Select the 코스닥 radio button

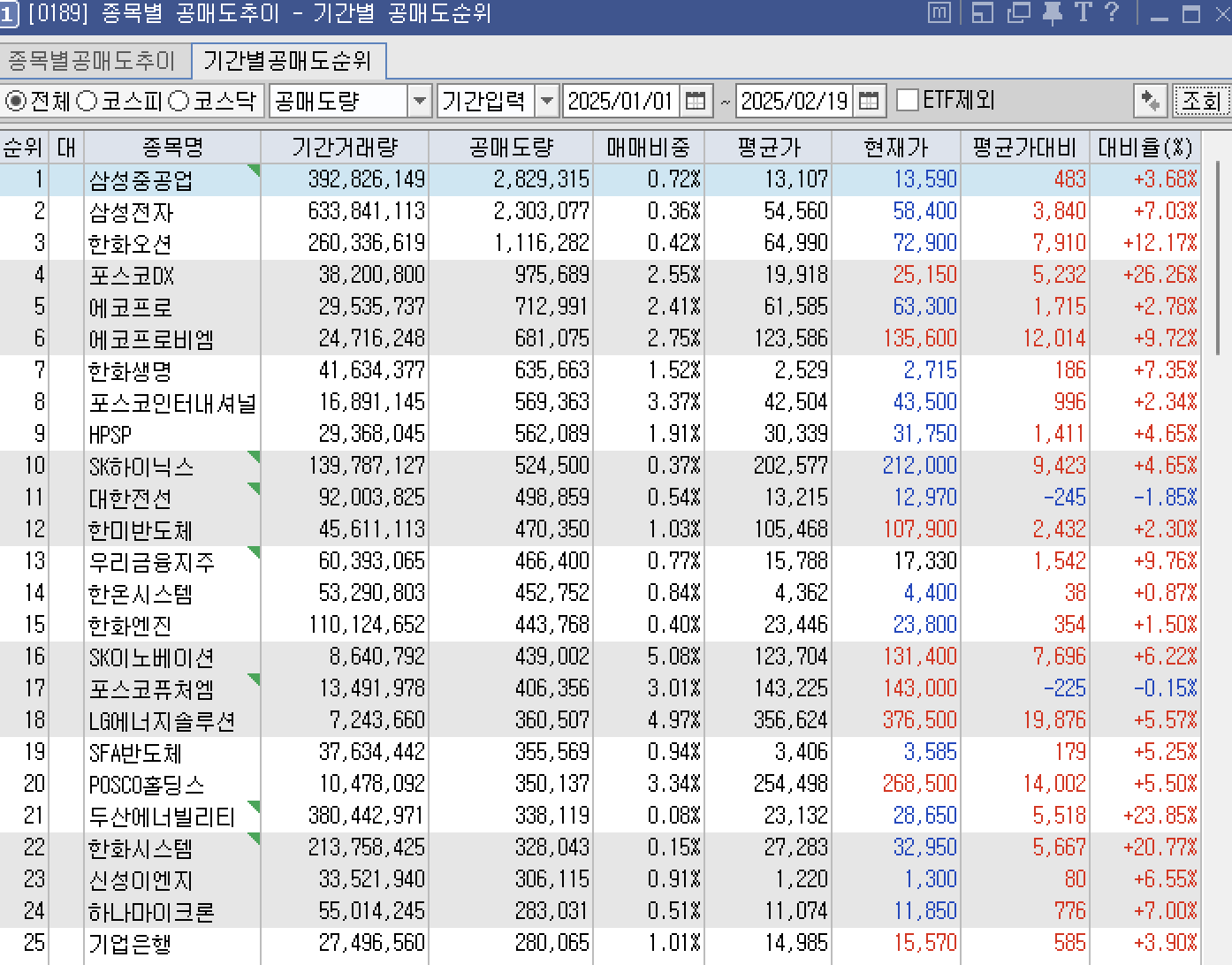pos(179,101)
